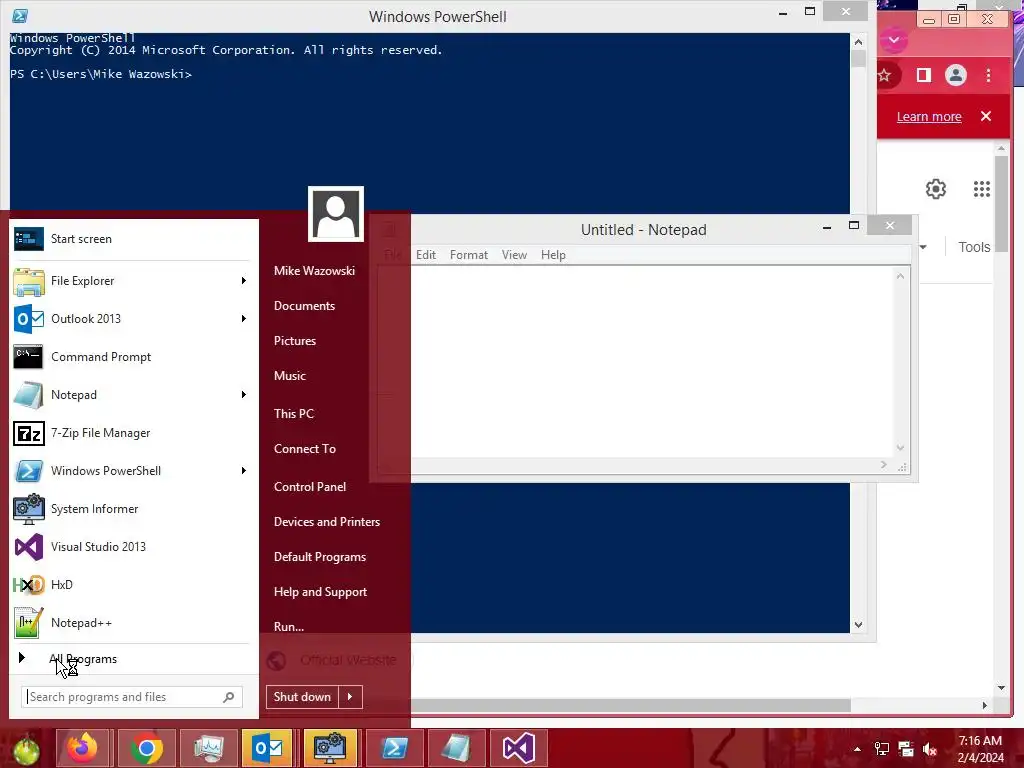Image resolution: width=1024 pixels, height=768 pixels.
Task: Click Chrome profile avatar icon
Action: click(955, 75)
